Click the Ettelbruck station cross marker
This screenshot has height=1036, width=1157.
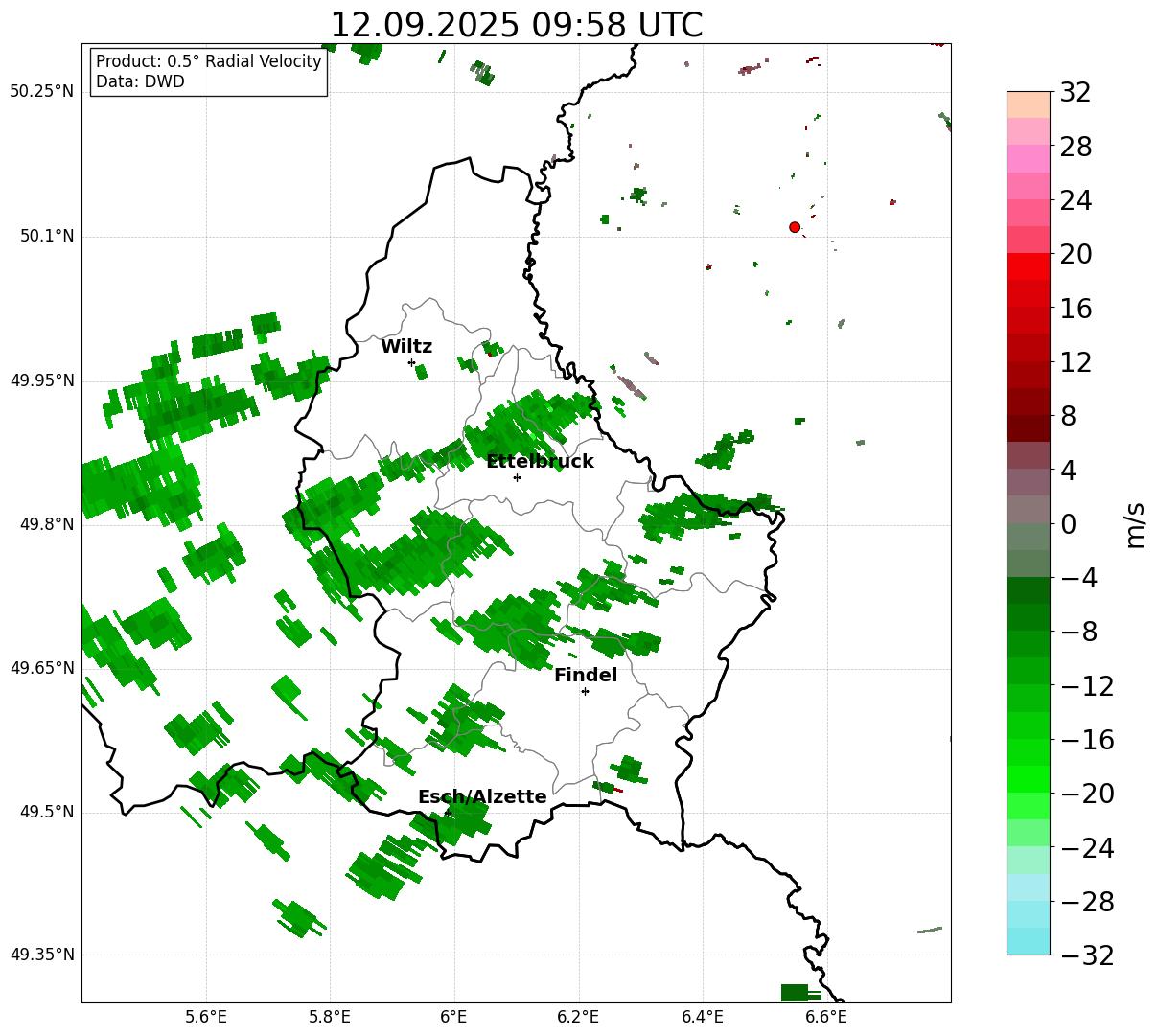tap(517, 477)
